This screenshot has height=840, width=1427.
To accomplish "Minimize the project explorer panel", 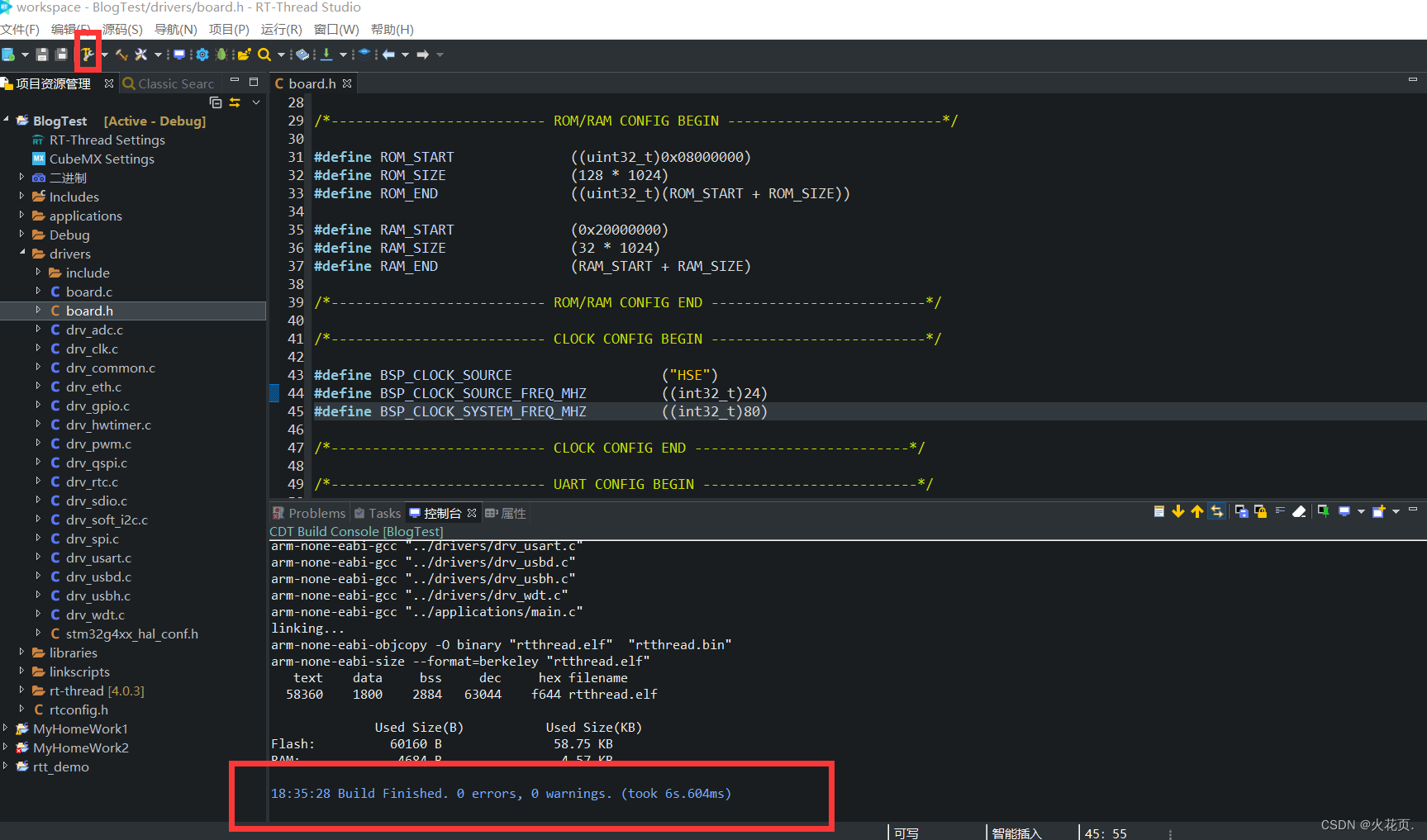I will (235, 81).
